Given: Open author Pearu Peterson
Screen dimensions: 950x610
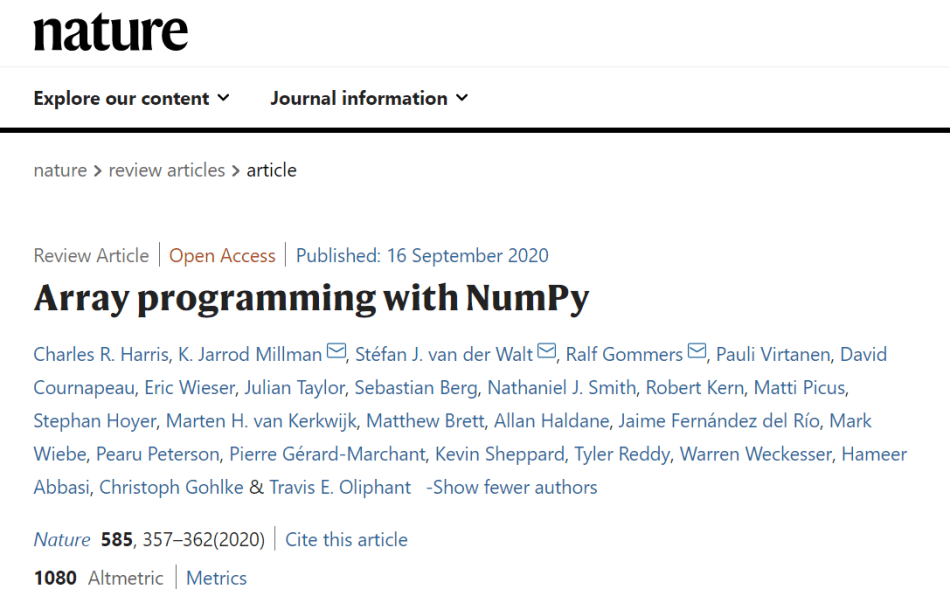Looking at the screenshot, I should tap(158, 454).
